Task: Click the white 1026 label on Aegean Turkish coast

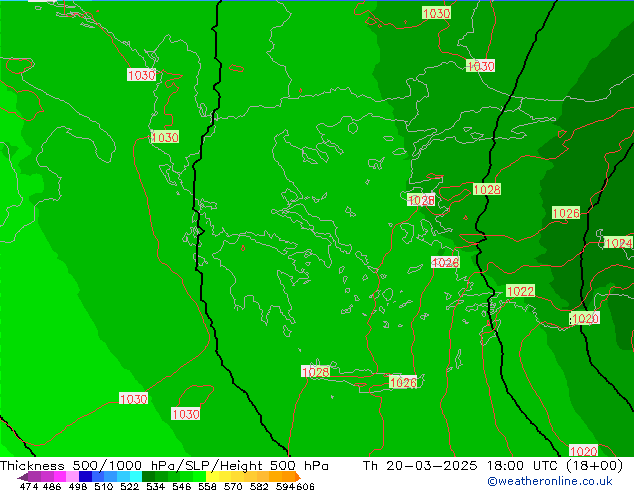Action: click(x=445, y=262)
